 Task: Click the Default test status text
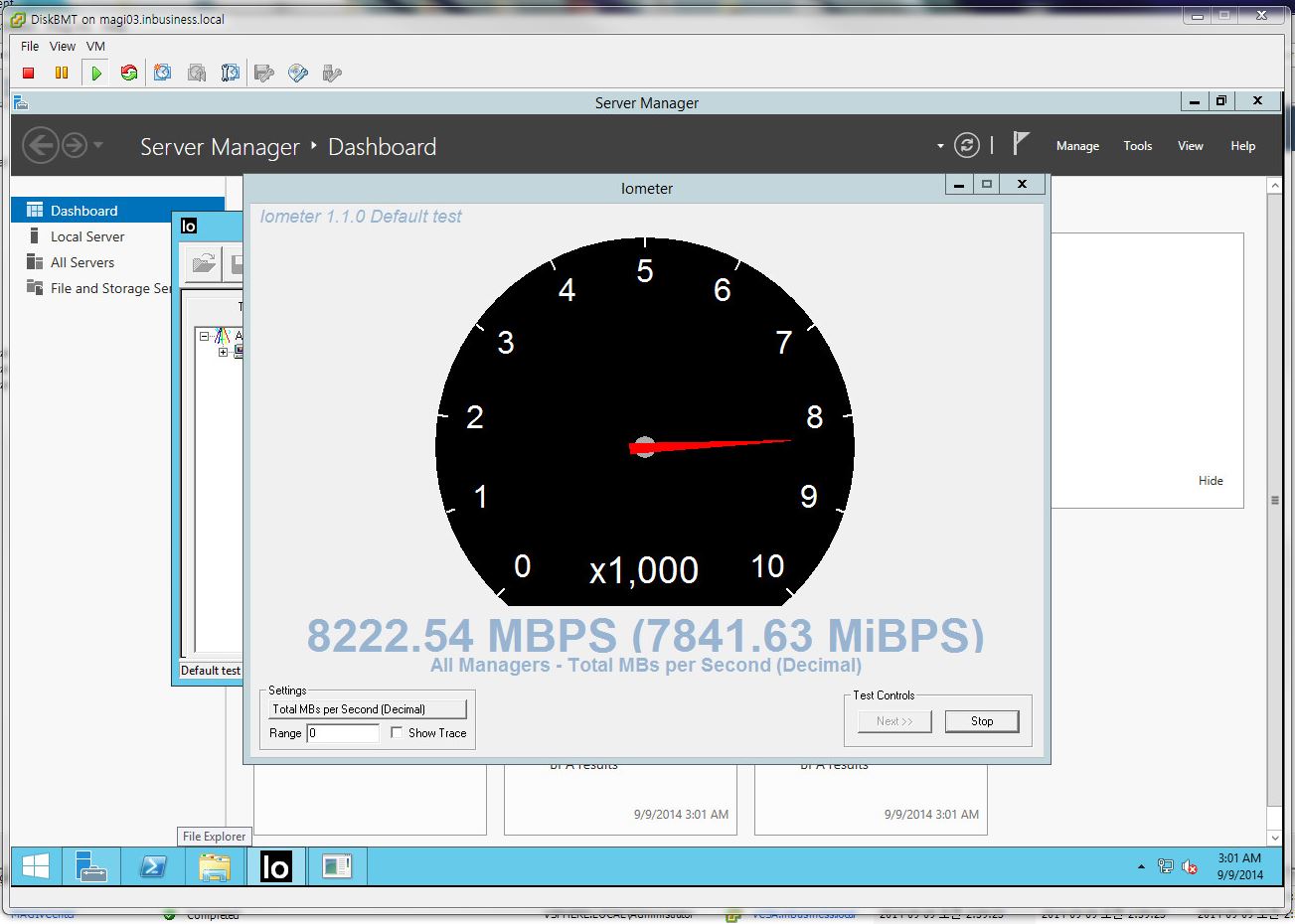tap(211, 671)
